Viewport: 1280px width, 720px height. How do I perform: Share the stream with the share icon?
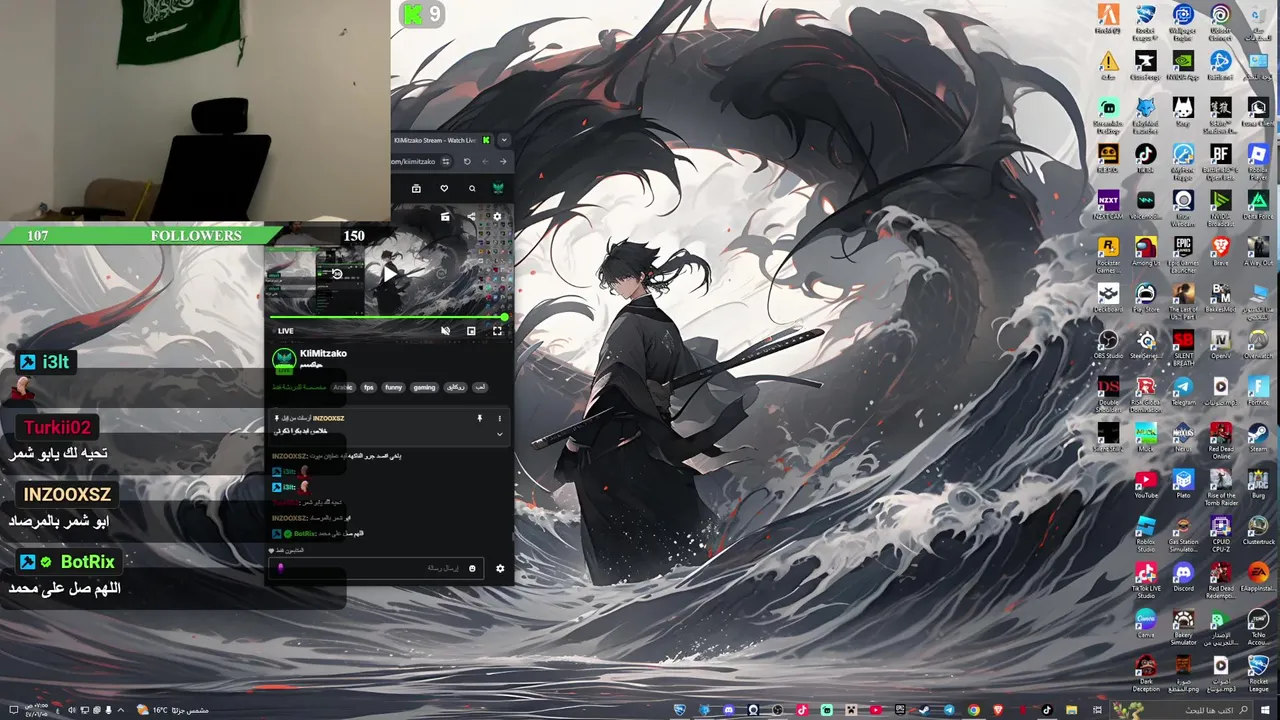(471, 216)
